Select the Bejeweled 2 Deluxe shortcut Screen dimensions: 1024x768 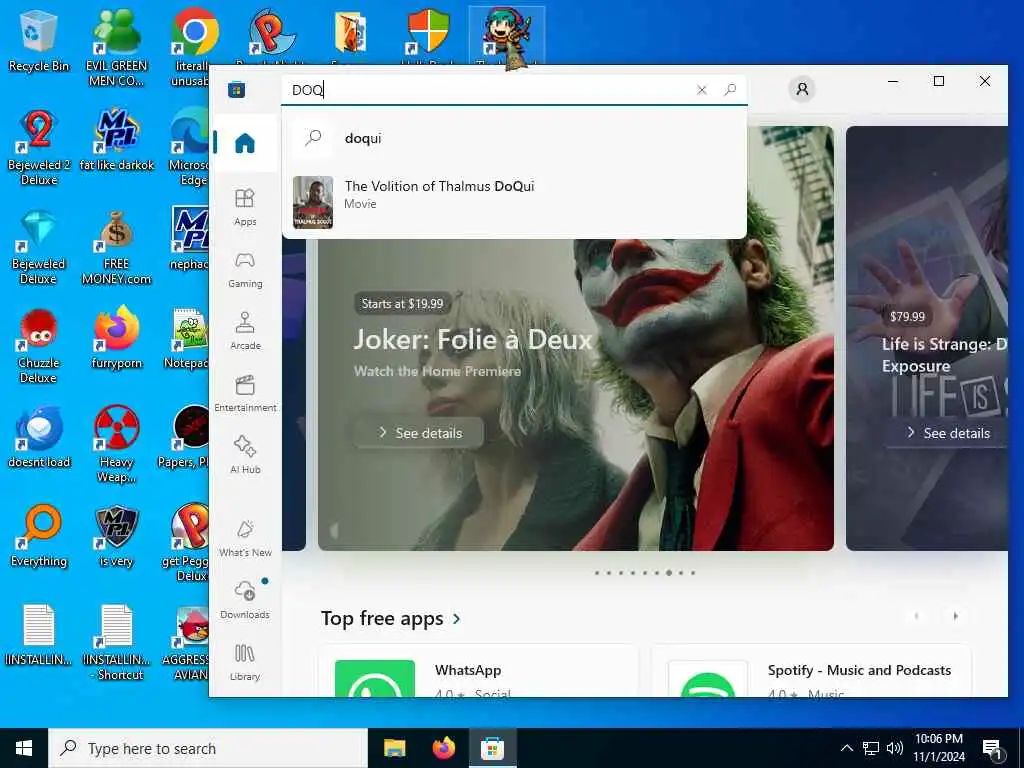(x=39, y=148)
